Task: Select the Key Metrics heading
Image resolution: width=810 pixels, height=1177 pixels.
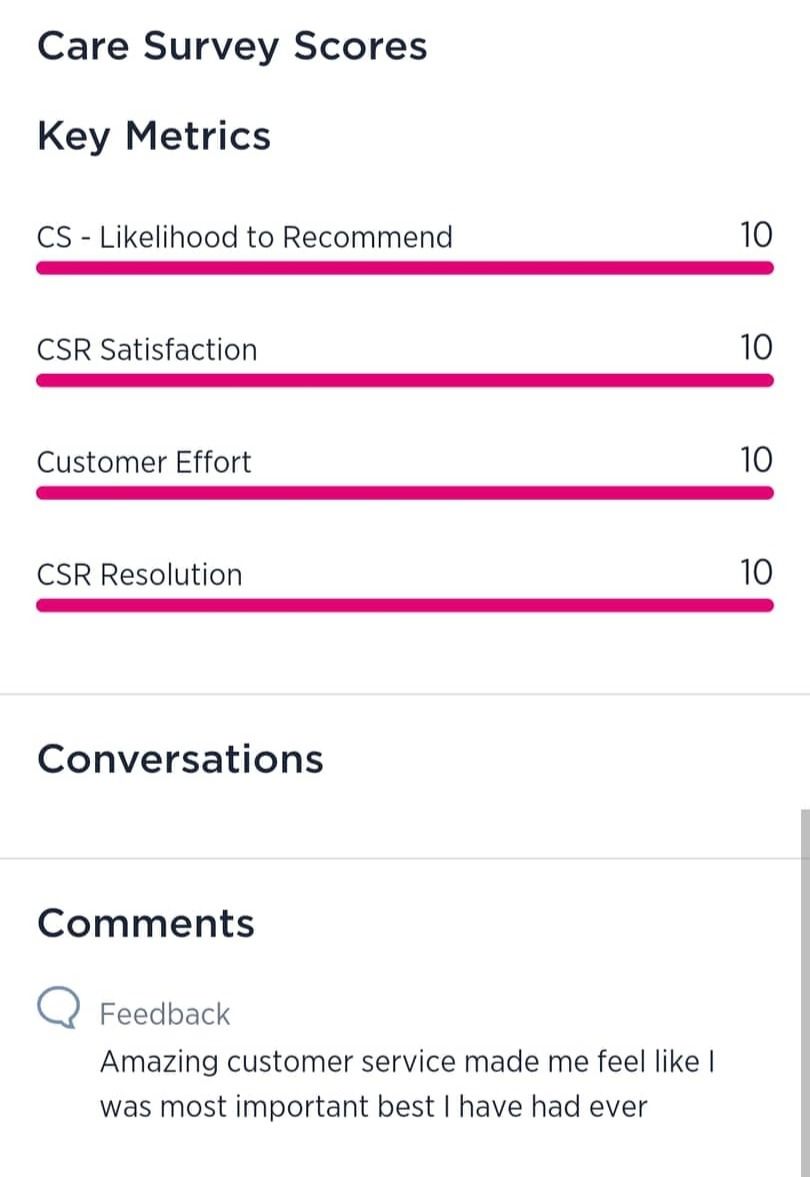Action: (154, 136)
